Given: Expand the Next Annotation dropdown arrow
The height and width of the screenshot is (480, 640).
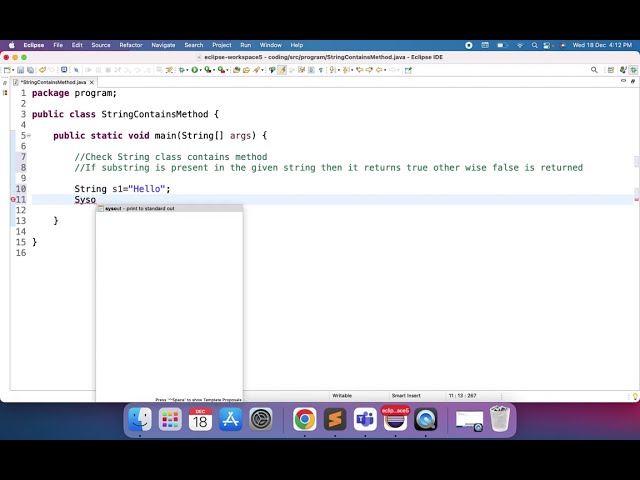Looking at the screenshot, I should 339,70.
